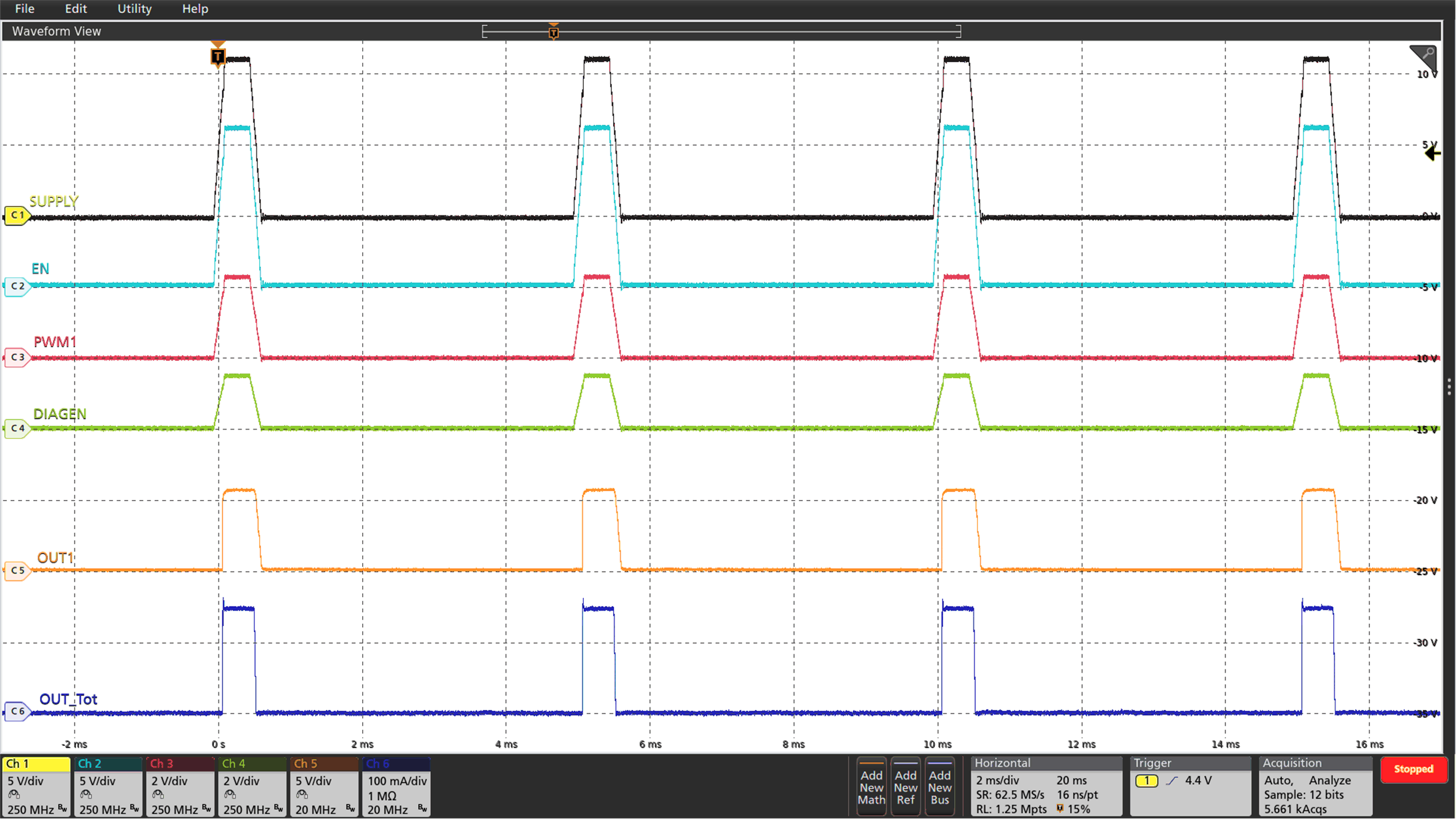Click Add New Math
This screenshot has height=819, width=1456.
[x=872, y=787]
